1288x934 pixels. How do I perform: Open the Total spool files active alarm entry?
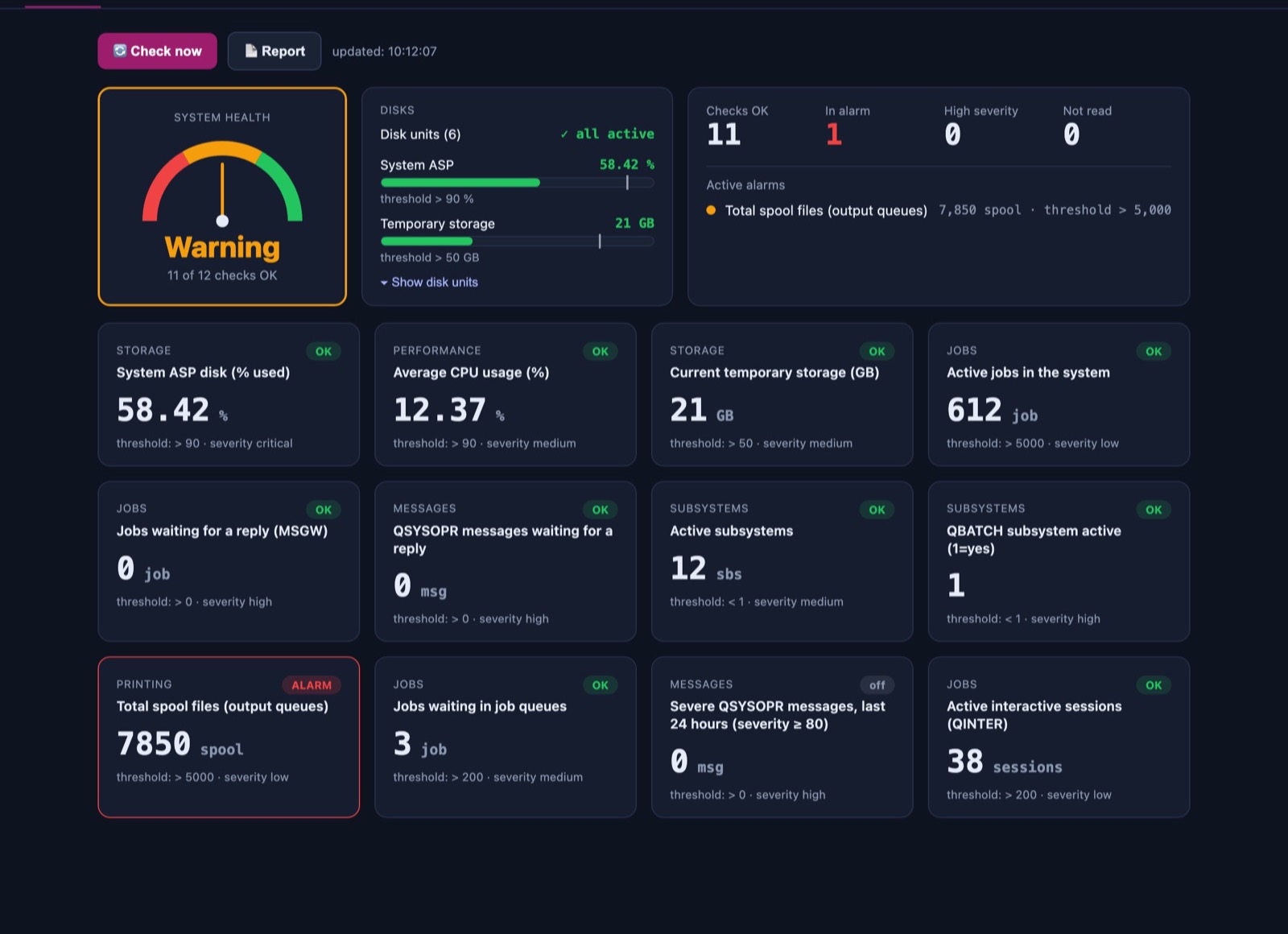(x=939, y=210)
